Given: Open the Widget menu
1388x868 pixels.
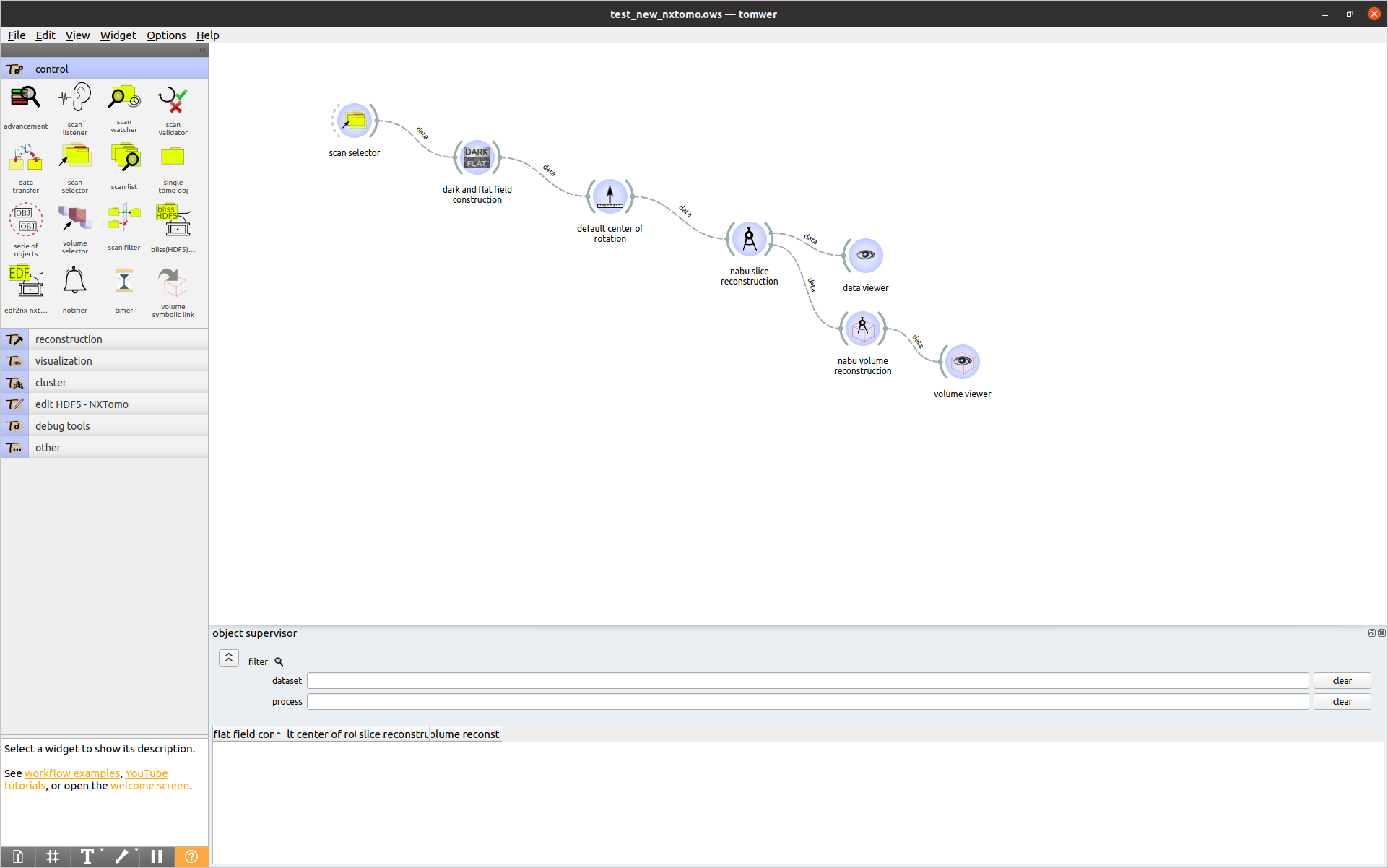Looking at the screenshot, I should (x=117, y=35).
